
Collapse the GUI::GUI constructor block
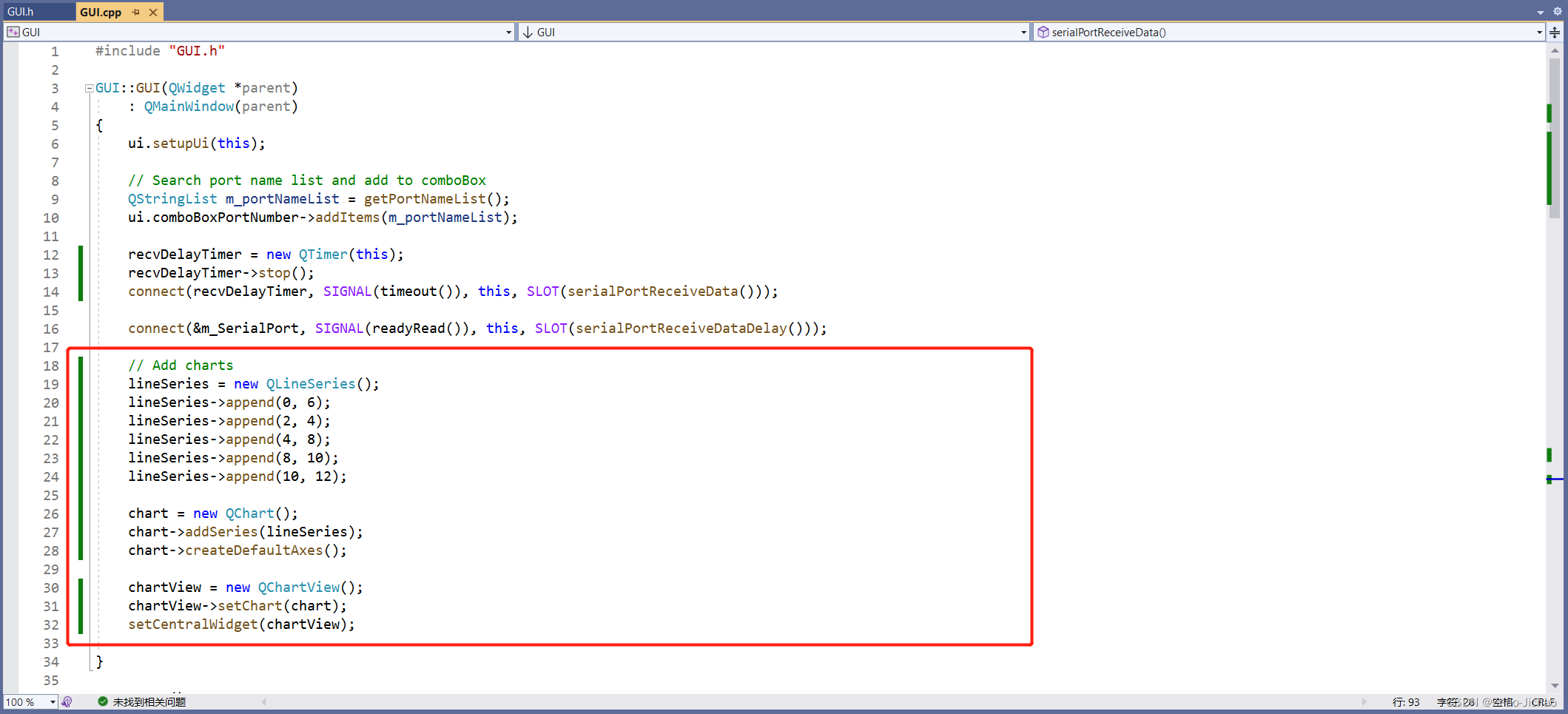(x=89, y=88)
